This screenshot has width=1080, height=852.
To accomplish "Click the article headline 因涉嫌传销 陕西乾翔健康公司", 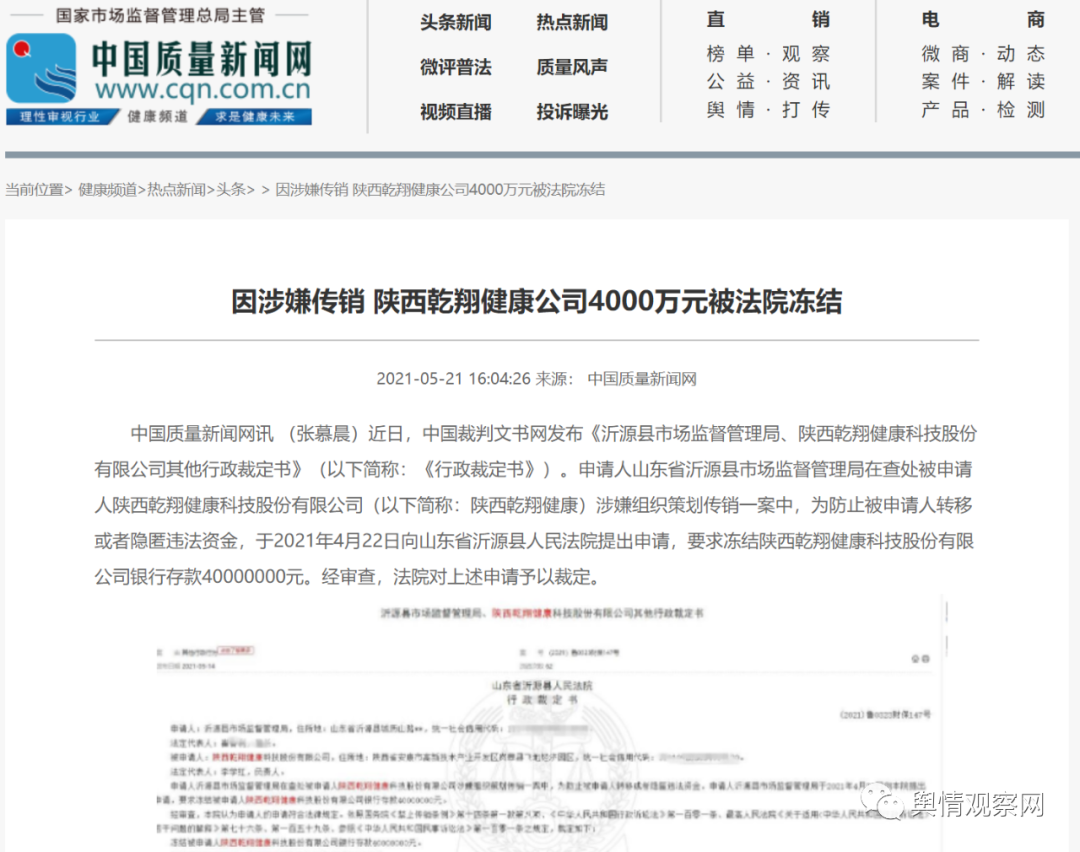I will coord(537,302).
